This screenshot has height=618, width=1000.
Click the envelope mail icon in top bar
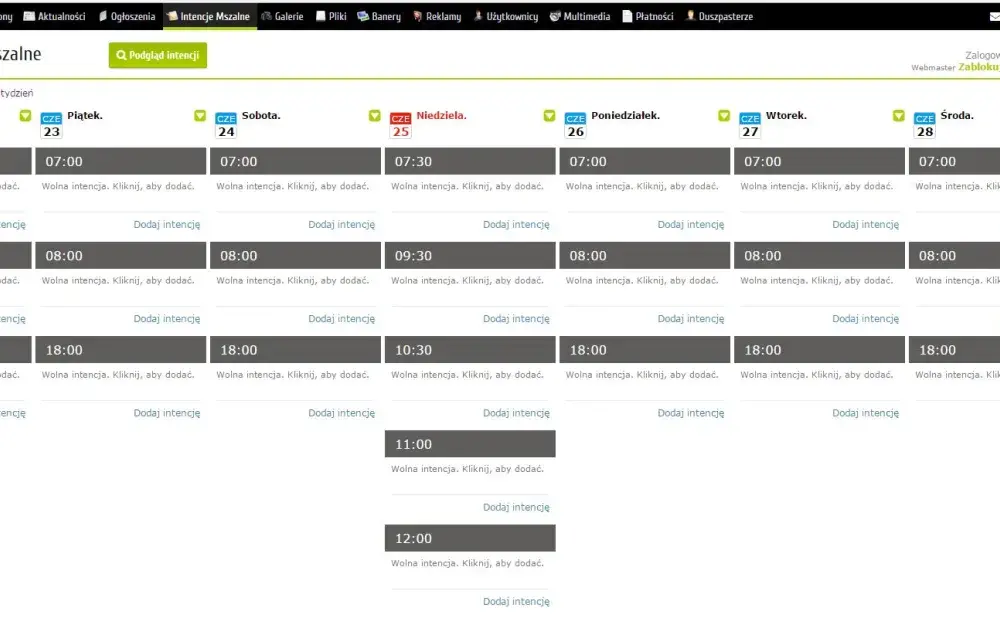pos(995,17)
